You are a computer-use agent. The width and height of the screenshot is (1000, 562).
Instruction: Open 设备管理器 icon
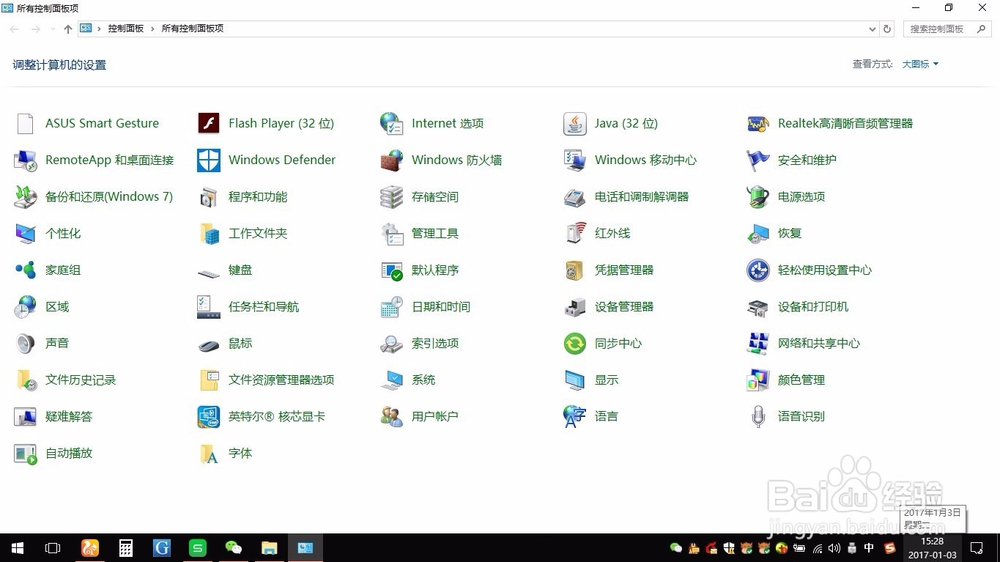[x=575, y=307]
